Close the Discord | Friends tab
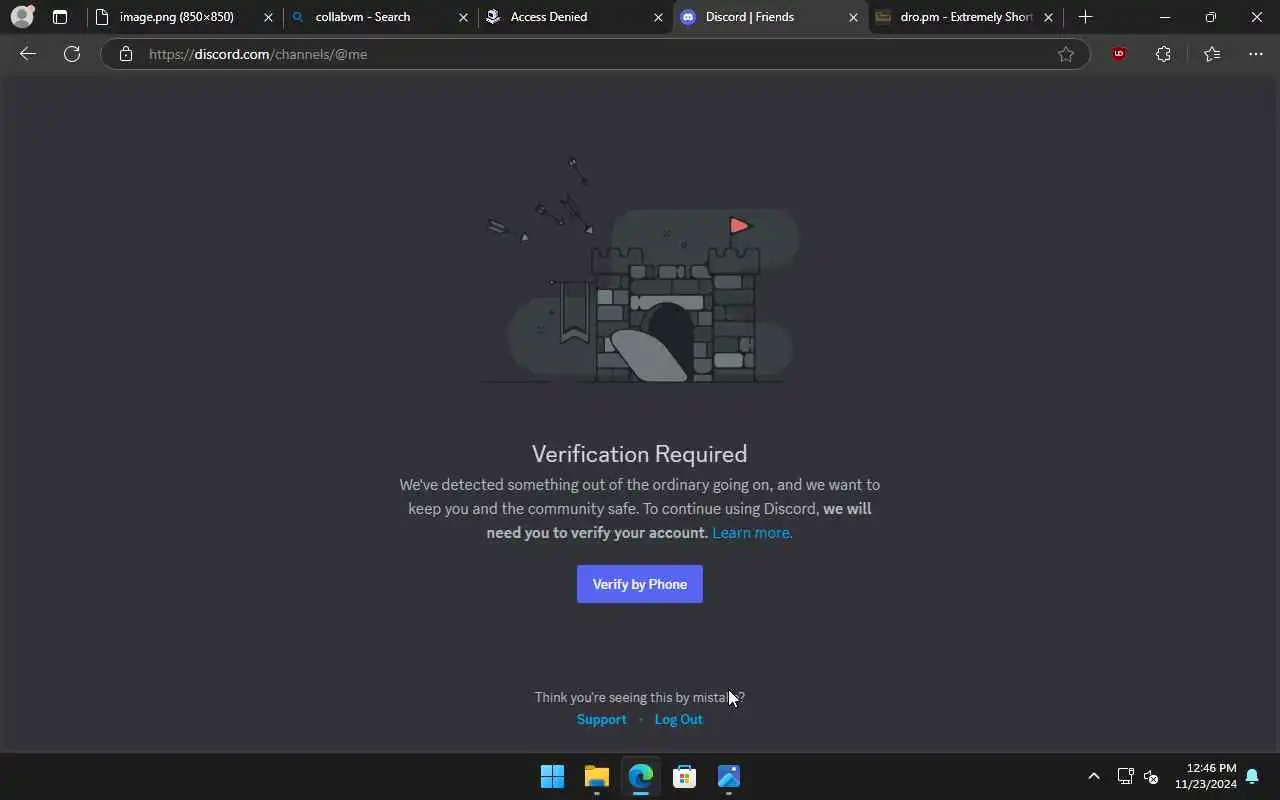Screen dimensions: 1280x800 coord(853,17)
